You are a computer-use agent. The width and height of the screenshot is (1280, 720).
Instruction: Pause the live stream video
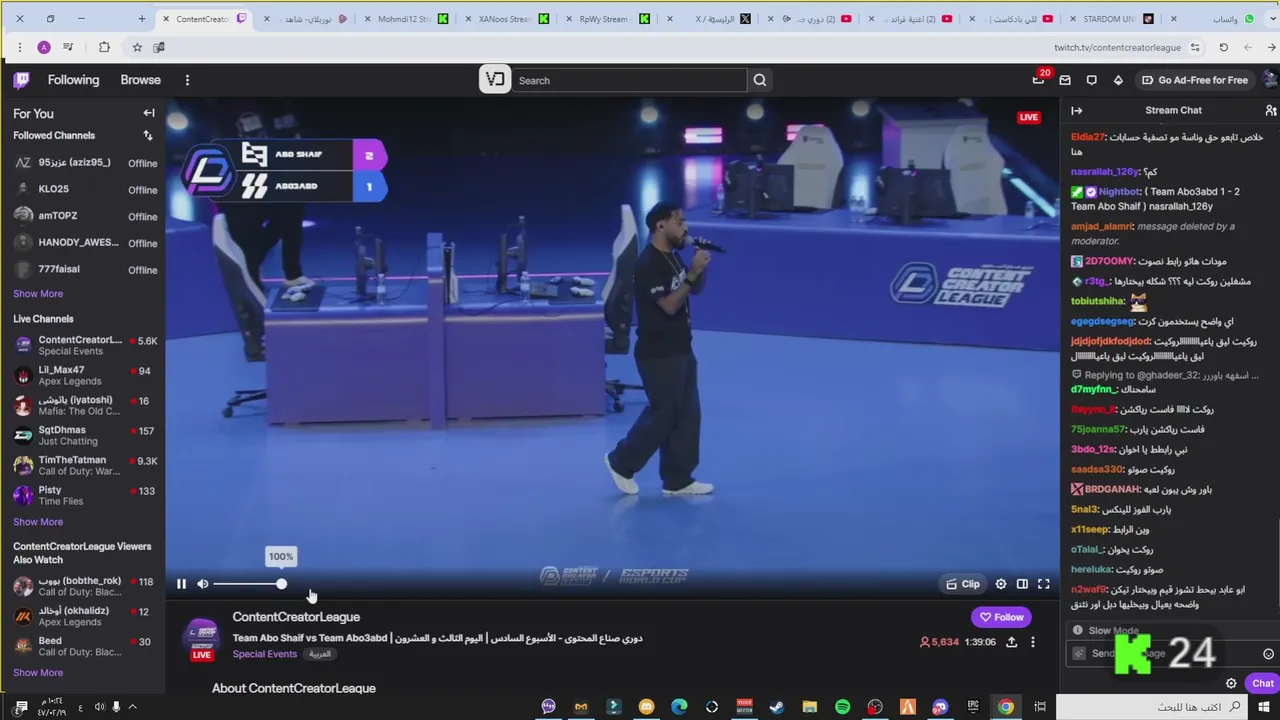181,584
